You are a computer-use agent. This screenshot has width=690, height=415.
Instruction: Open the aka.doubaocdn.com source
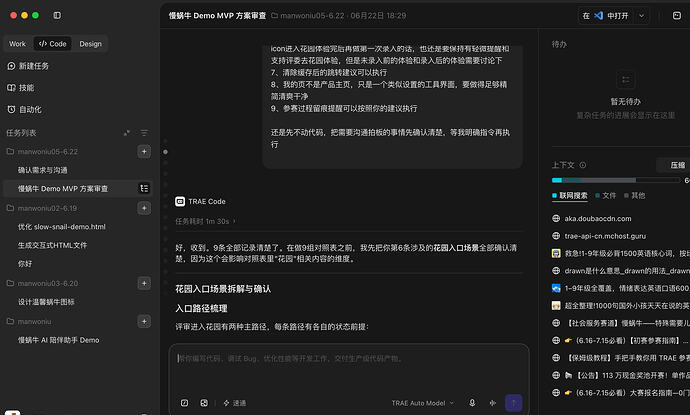point(592,218)
